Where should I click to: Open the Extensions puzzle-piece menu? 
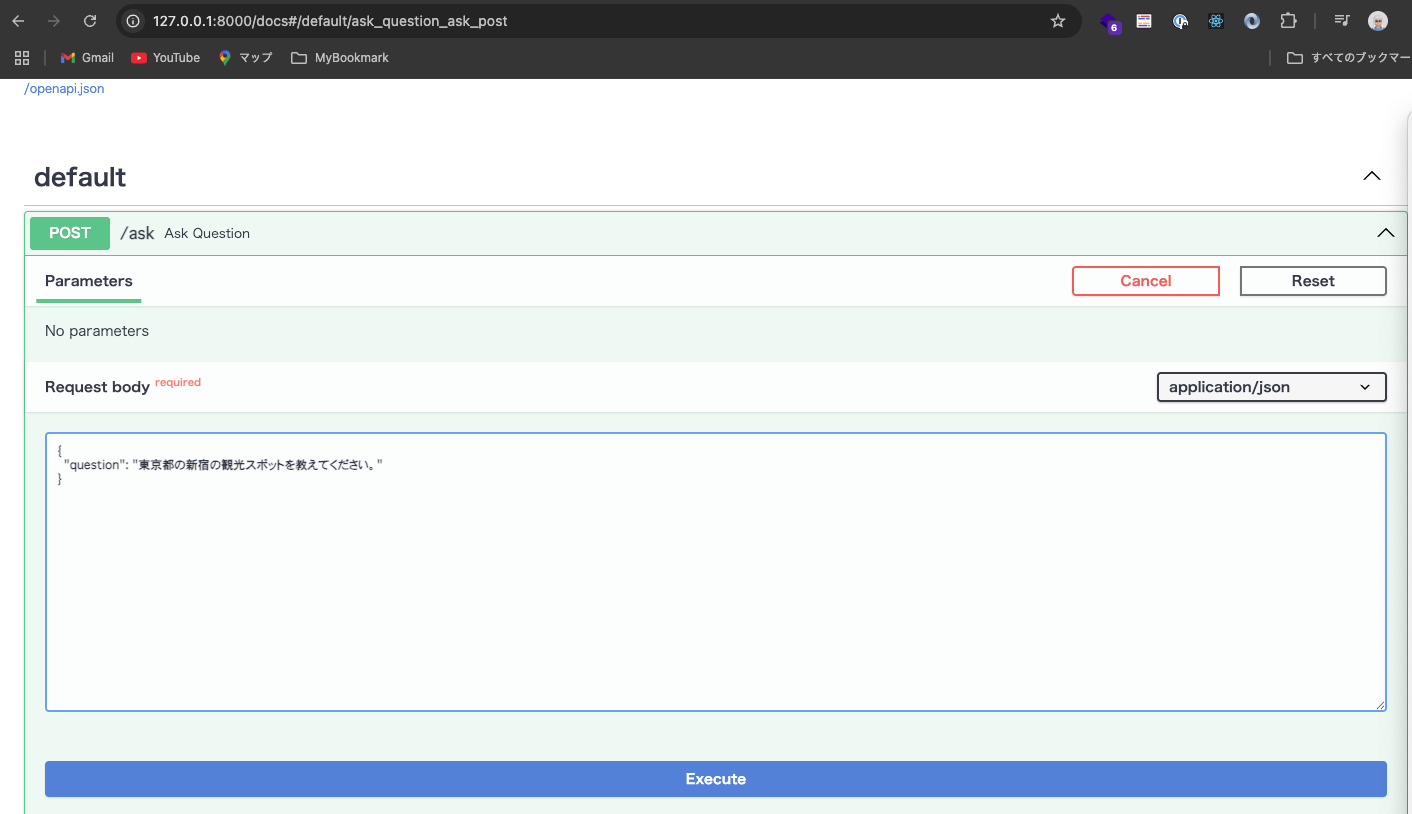(1288, 21)
